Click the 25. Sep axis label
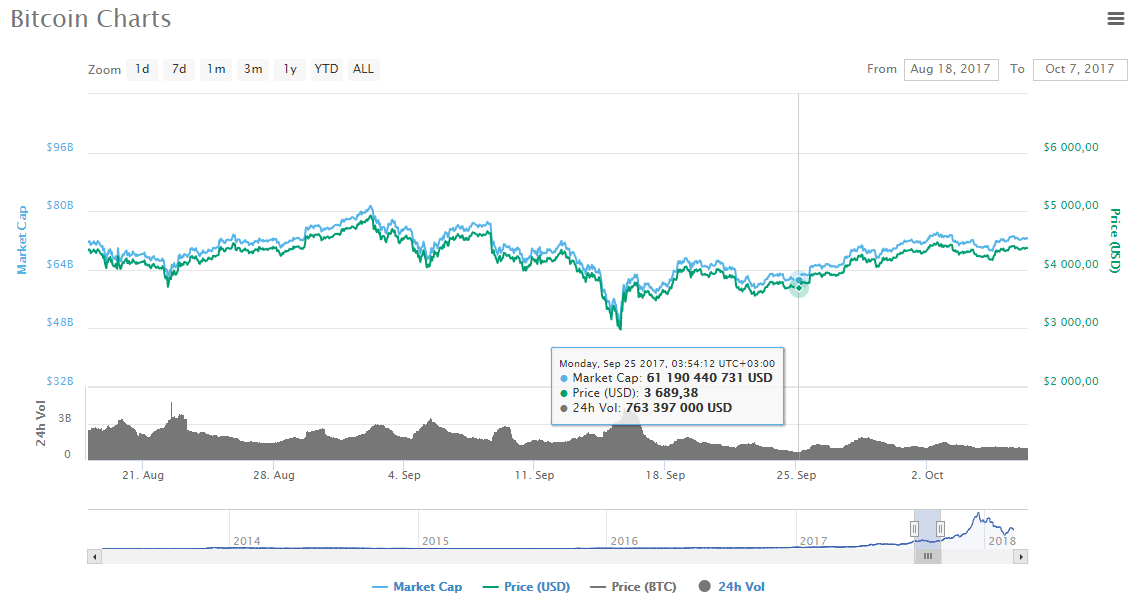1139x604 pixels. pyautogui.click(x=796, y=475)
